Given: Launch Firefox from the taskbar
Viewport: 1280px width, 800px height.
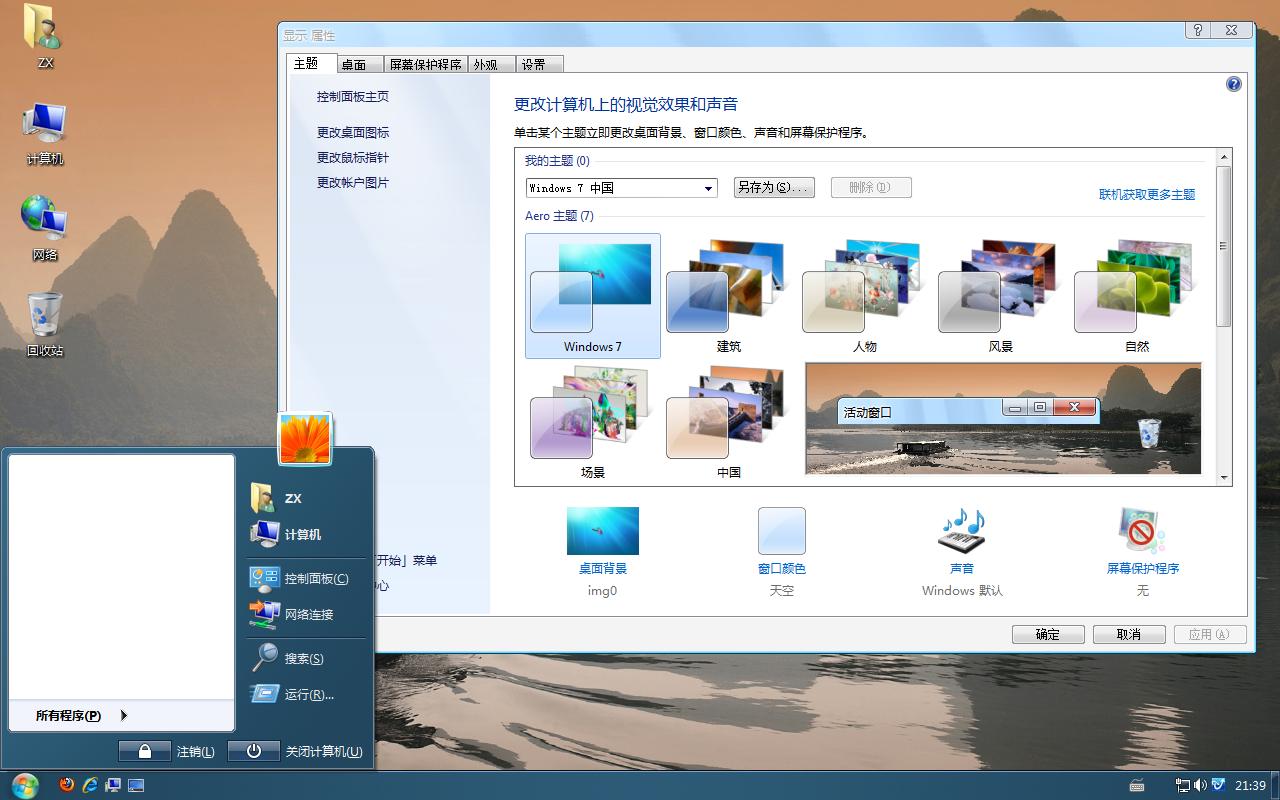Looking at the screenshot, I should 66,785.
